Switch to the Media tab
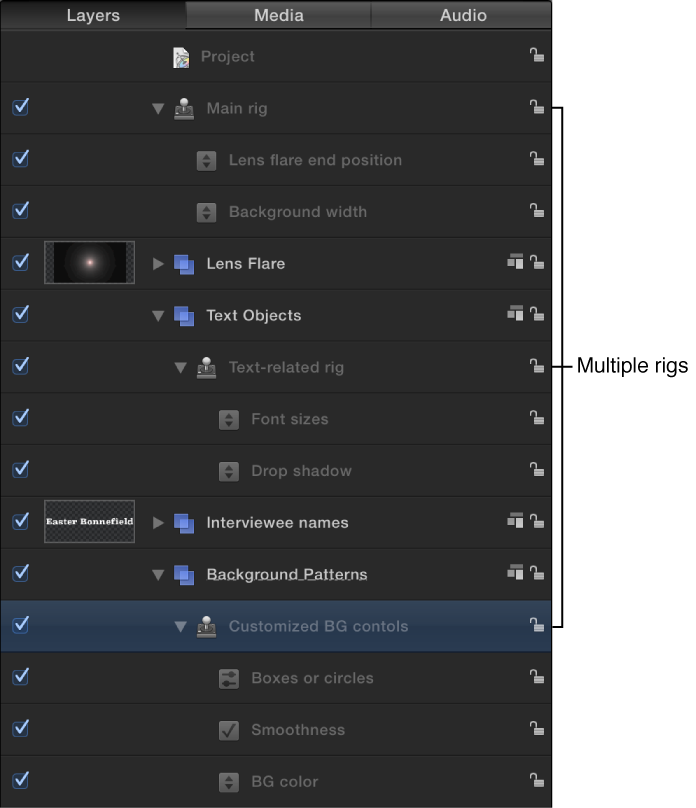The image size is (696, 808). [278, 15]
